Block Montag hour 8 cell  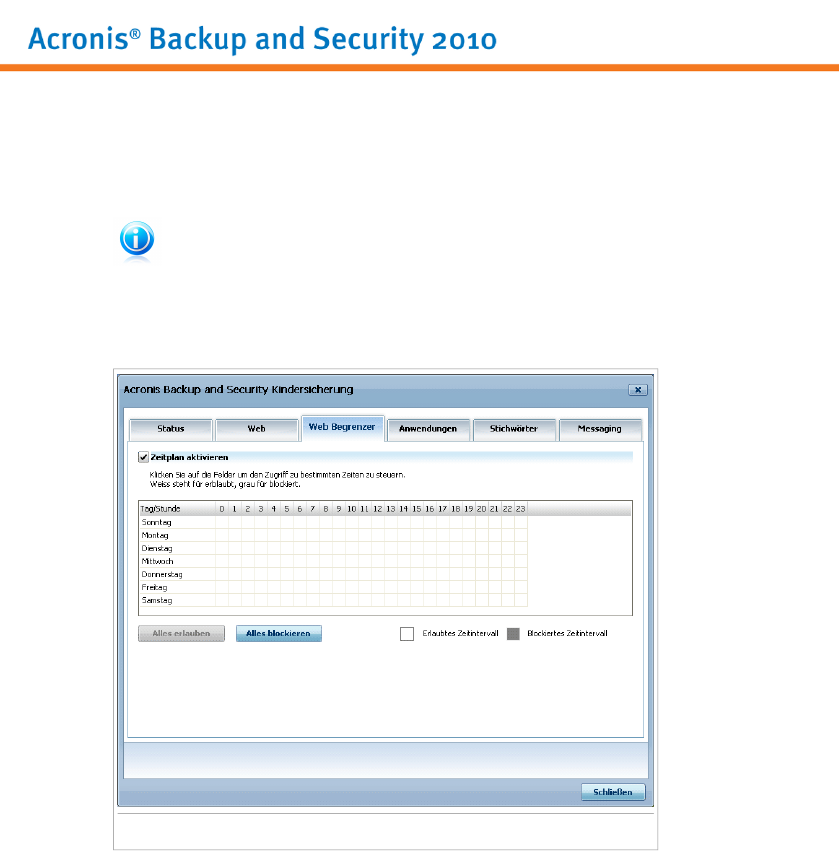(326, 535)
